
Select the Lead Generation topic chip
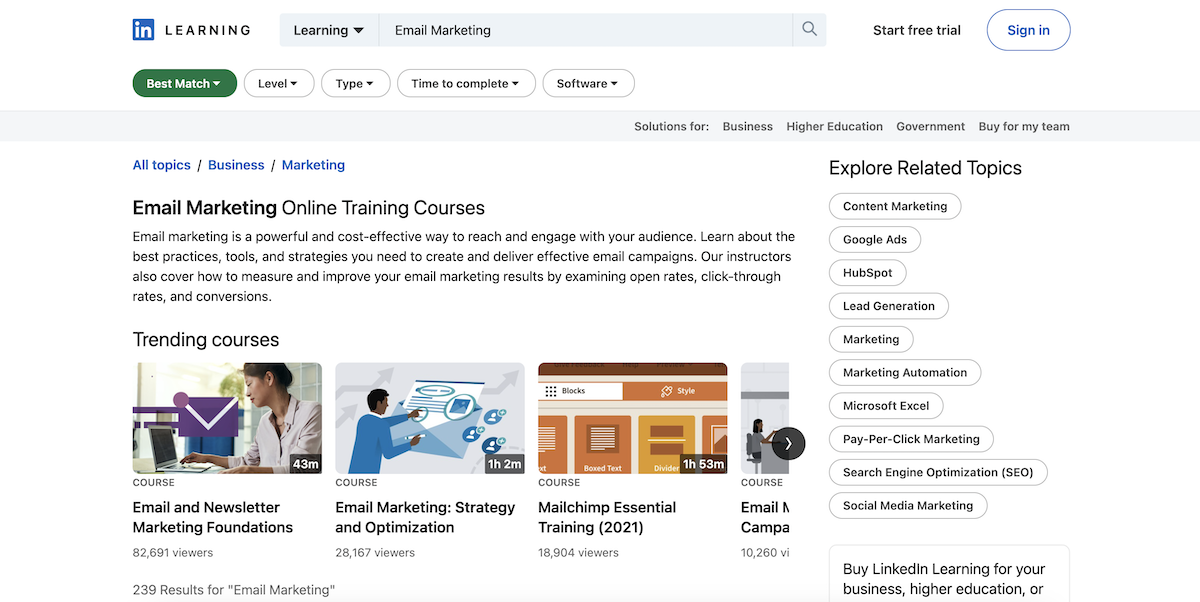[x=888, y=305]
